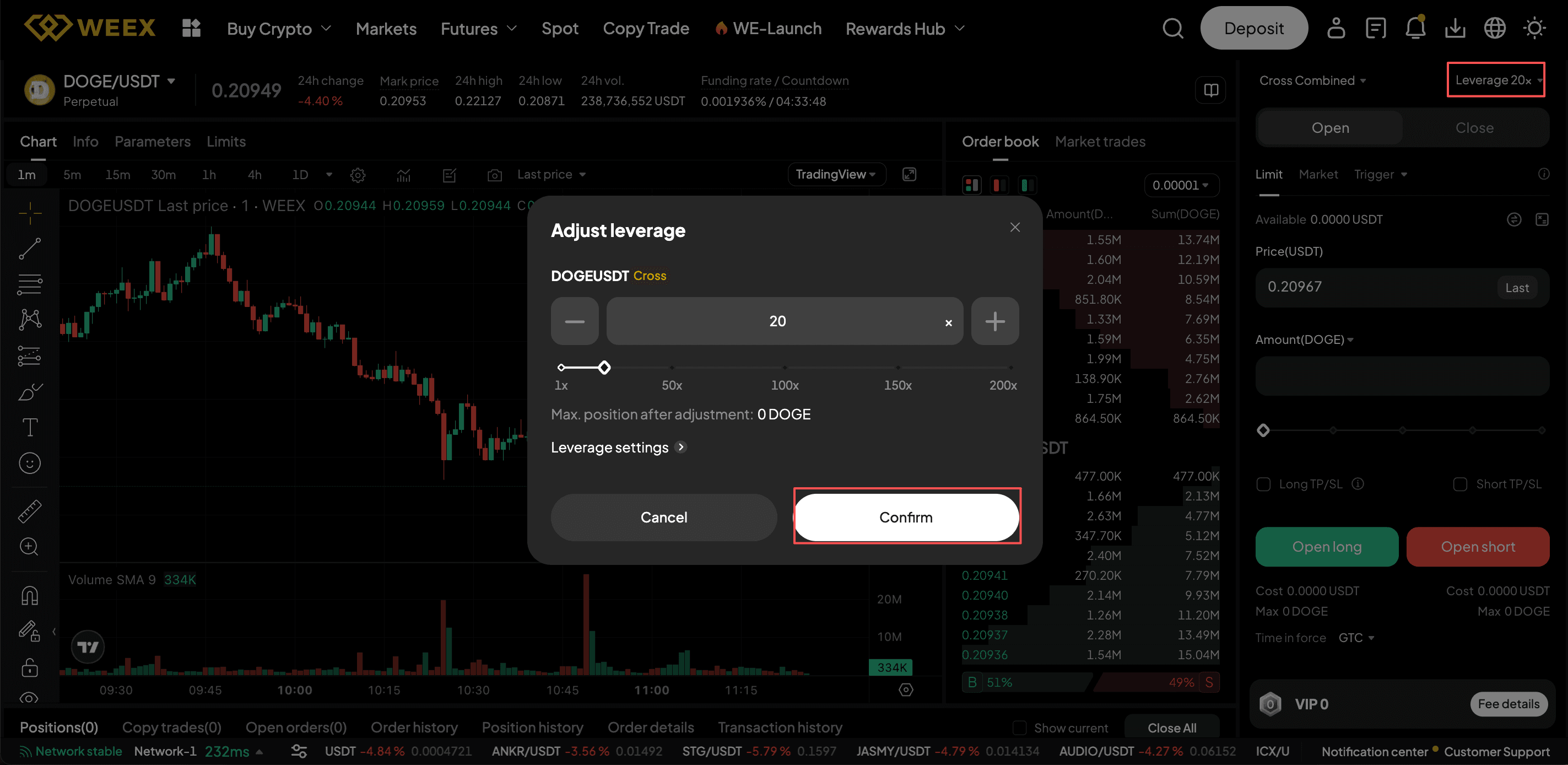Enable the Short TP/SL checkbox
Viewport: 1568px width, 765px height.
pyautogui.click(x=1460, y=484)
